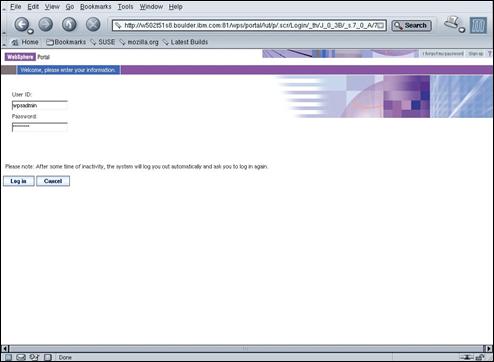The image size is (494, 362).
Task: Stop loading with the Stop button
Action: click(93, 24)
